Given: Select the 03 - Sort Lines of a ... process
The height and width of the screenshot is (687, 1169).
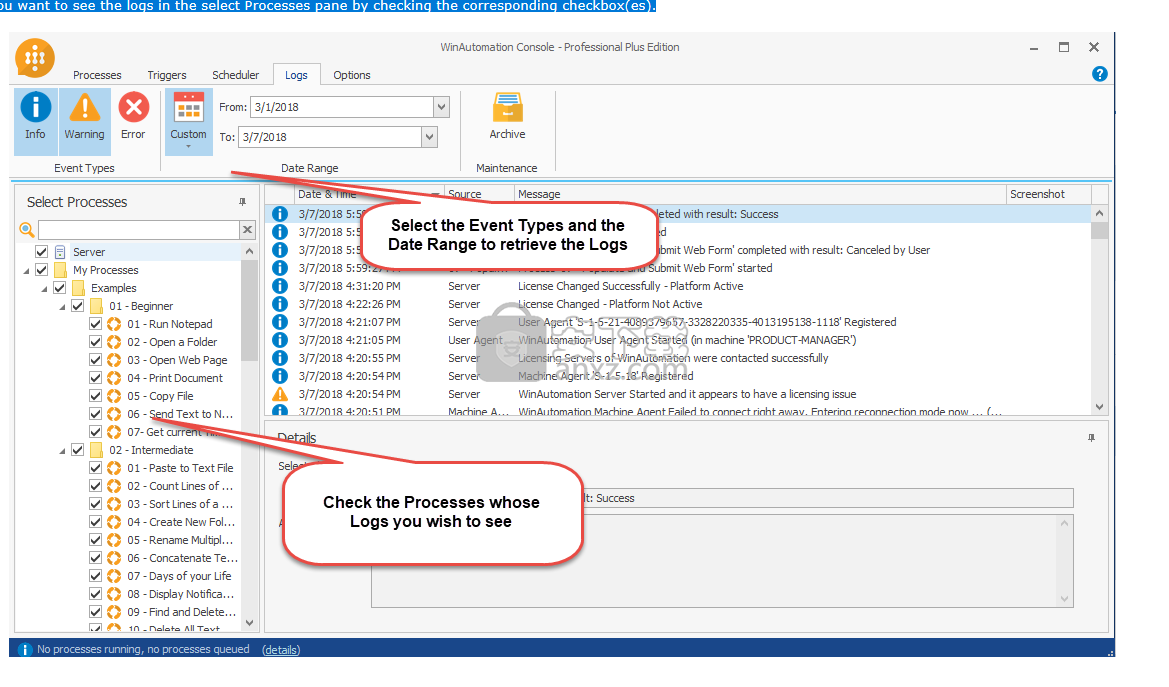Looking at the screenshot, I should [x=180, y=504].
